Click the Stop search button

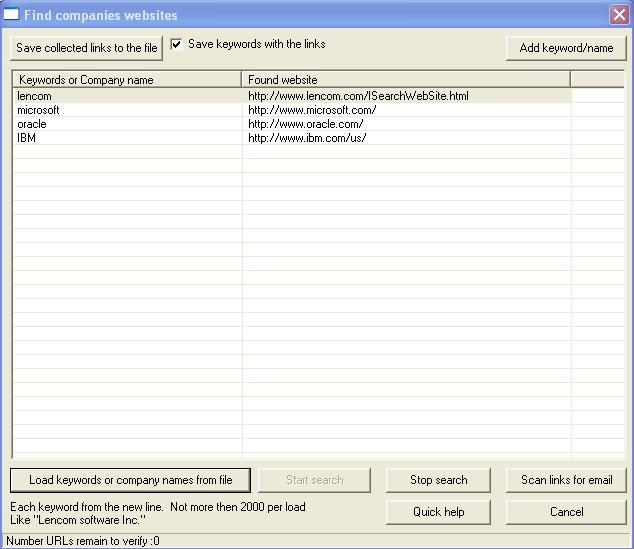(x=438, y=480)
